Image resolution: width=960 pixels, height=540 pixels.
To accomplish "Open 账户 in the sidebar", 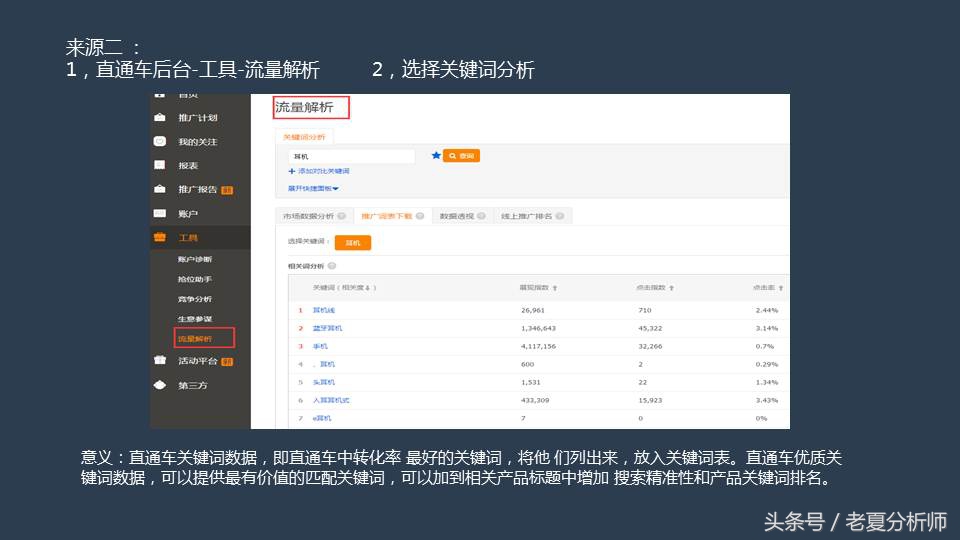I will tap(188, 214).
